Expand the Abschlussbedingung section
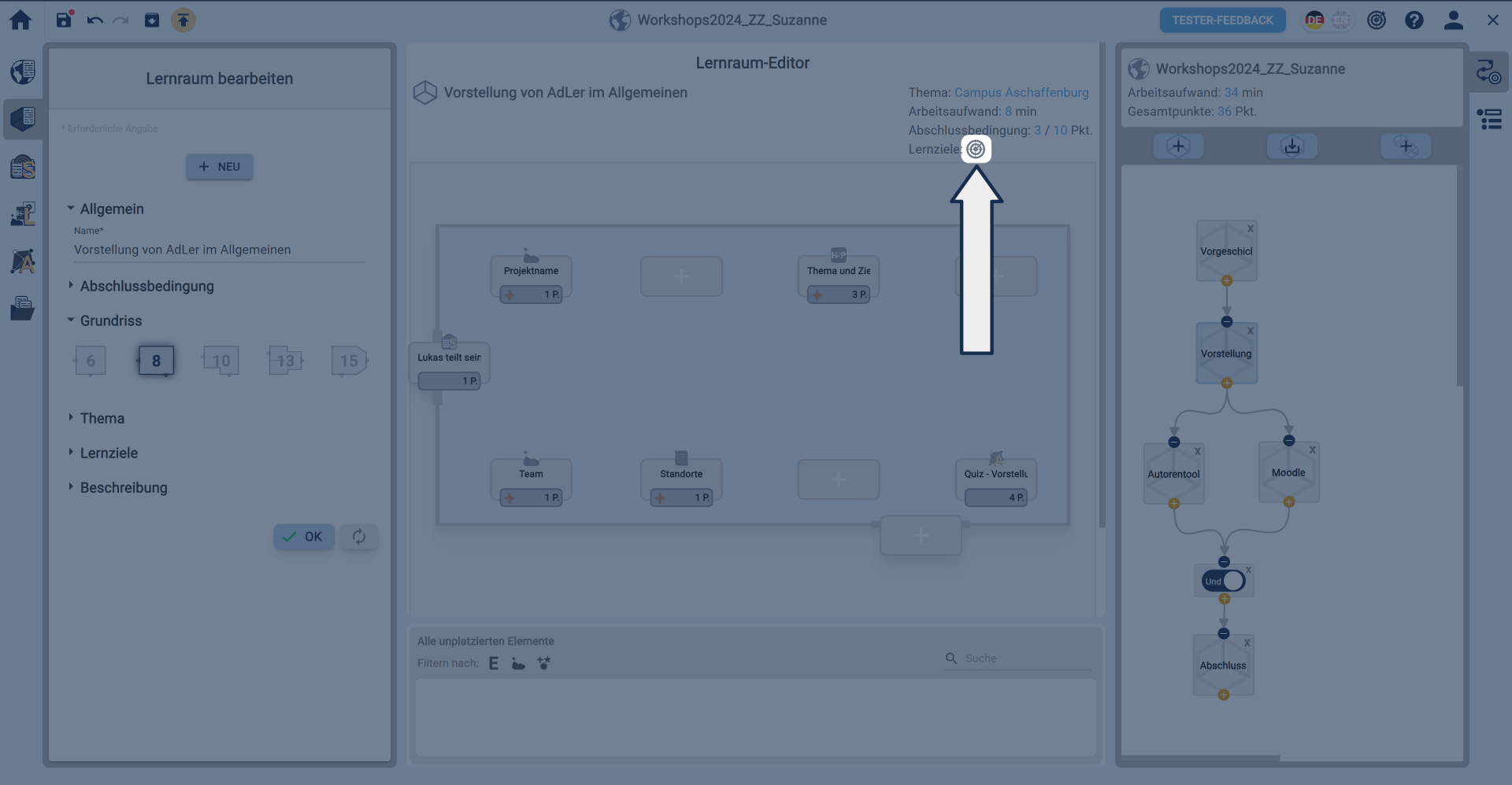 [x=146, y=286]
